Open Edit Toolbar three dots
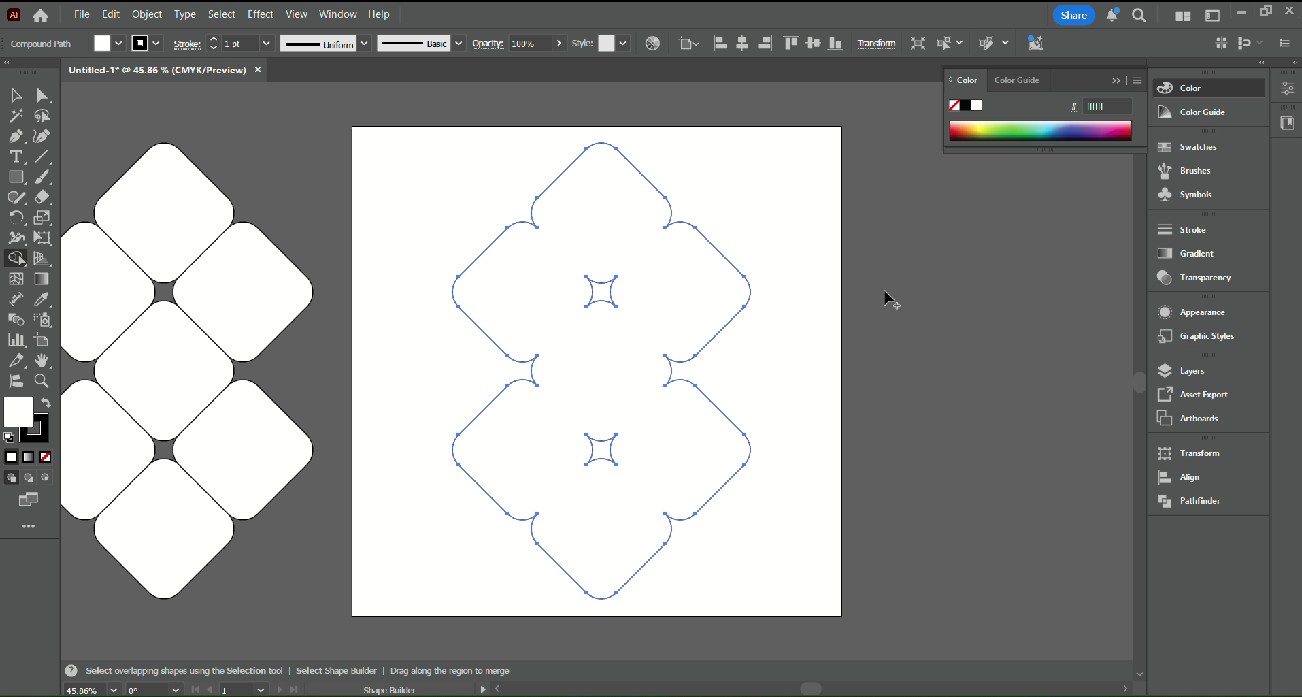This screenshot has width=1302, height=697. point(28,526)
